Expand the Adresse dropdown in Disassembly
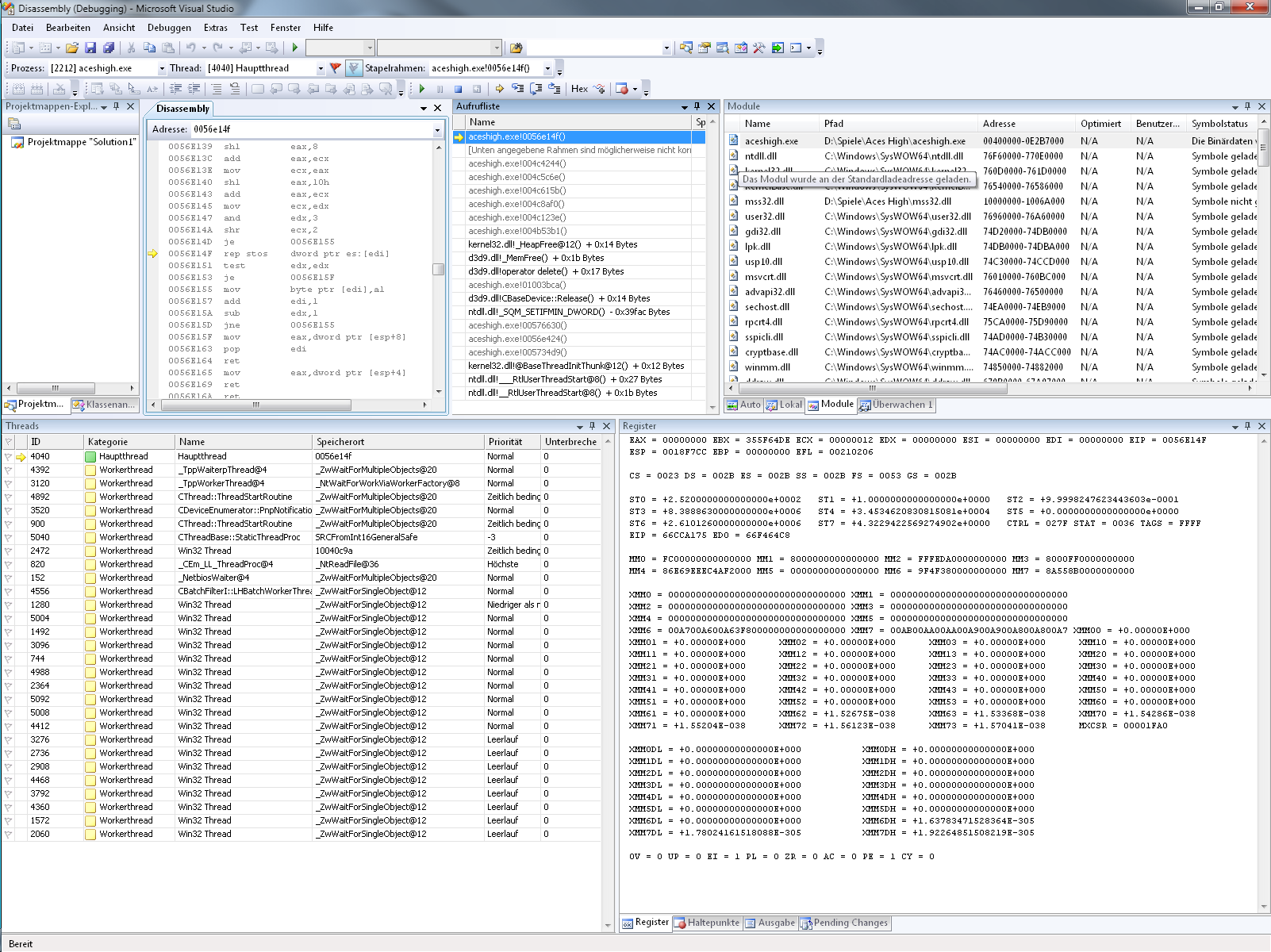 [436, 129]
